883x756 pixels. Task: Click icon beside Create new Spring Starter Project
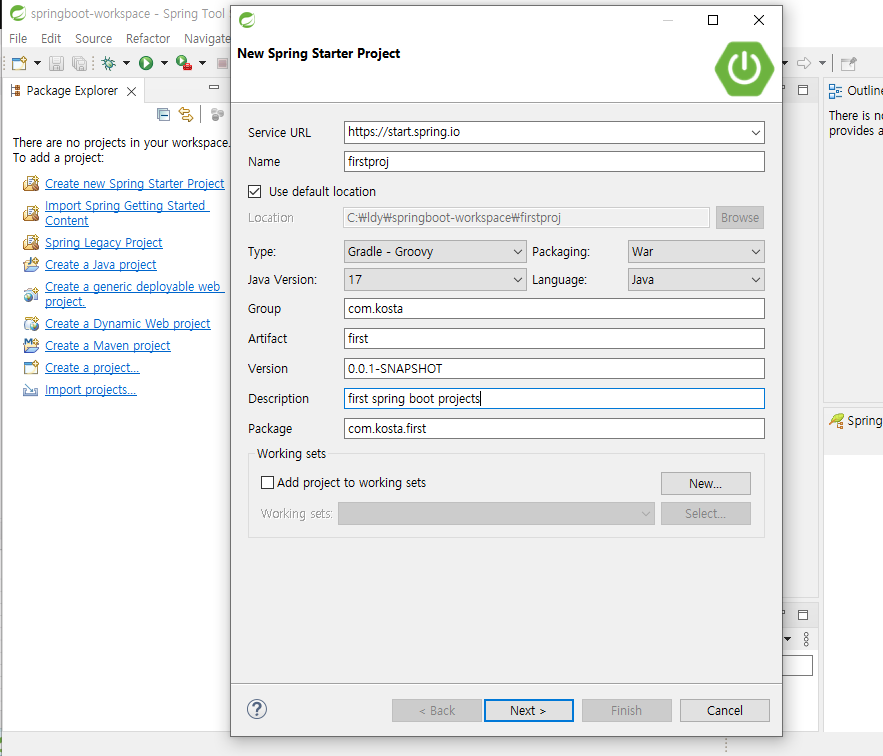point(31,184)
